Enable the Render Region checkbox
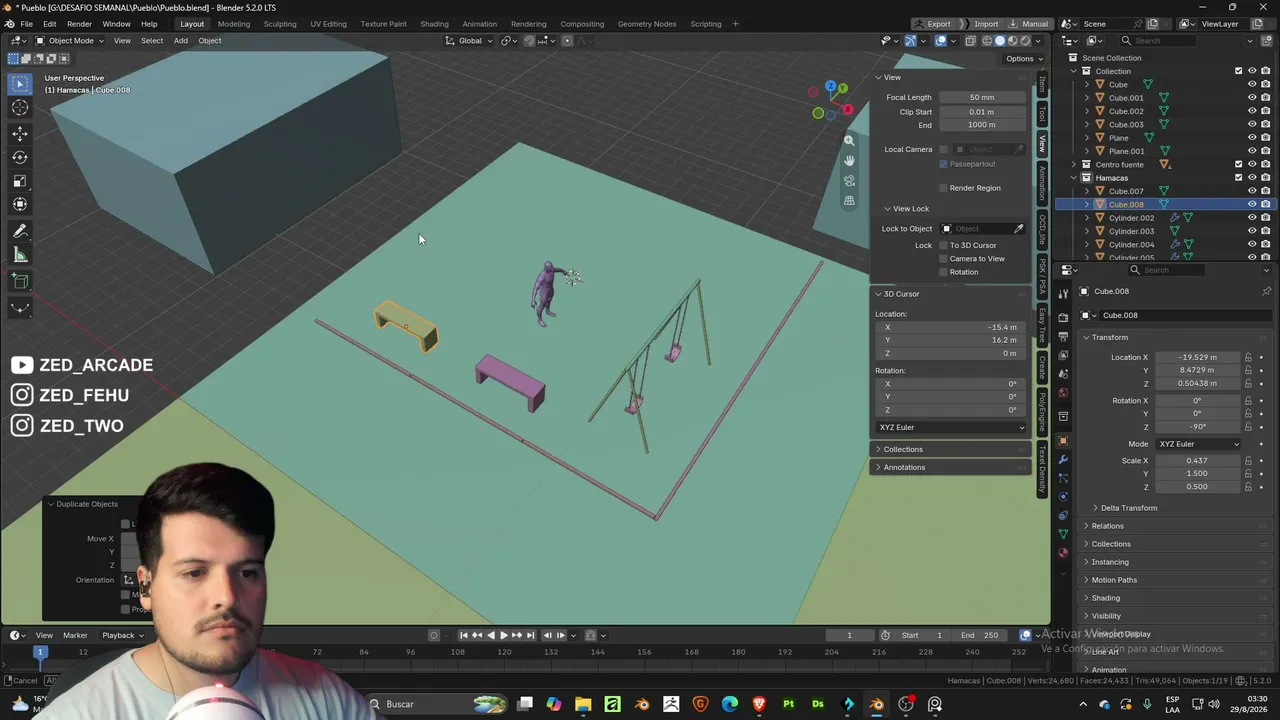Viewport: 1280px width, 720px height. coord(943,188)
